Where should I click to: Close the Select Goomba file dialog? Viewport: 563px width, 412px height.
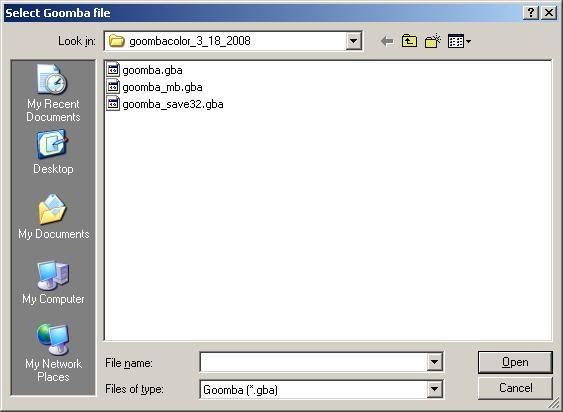(x=549, y=13)
